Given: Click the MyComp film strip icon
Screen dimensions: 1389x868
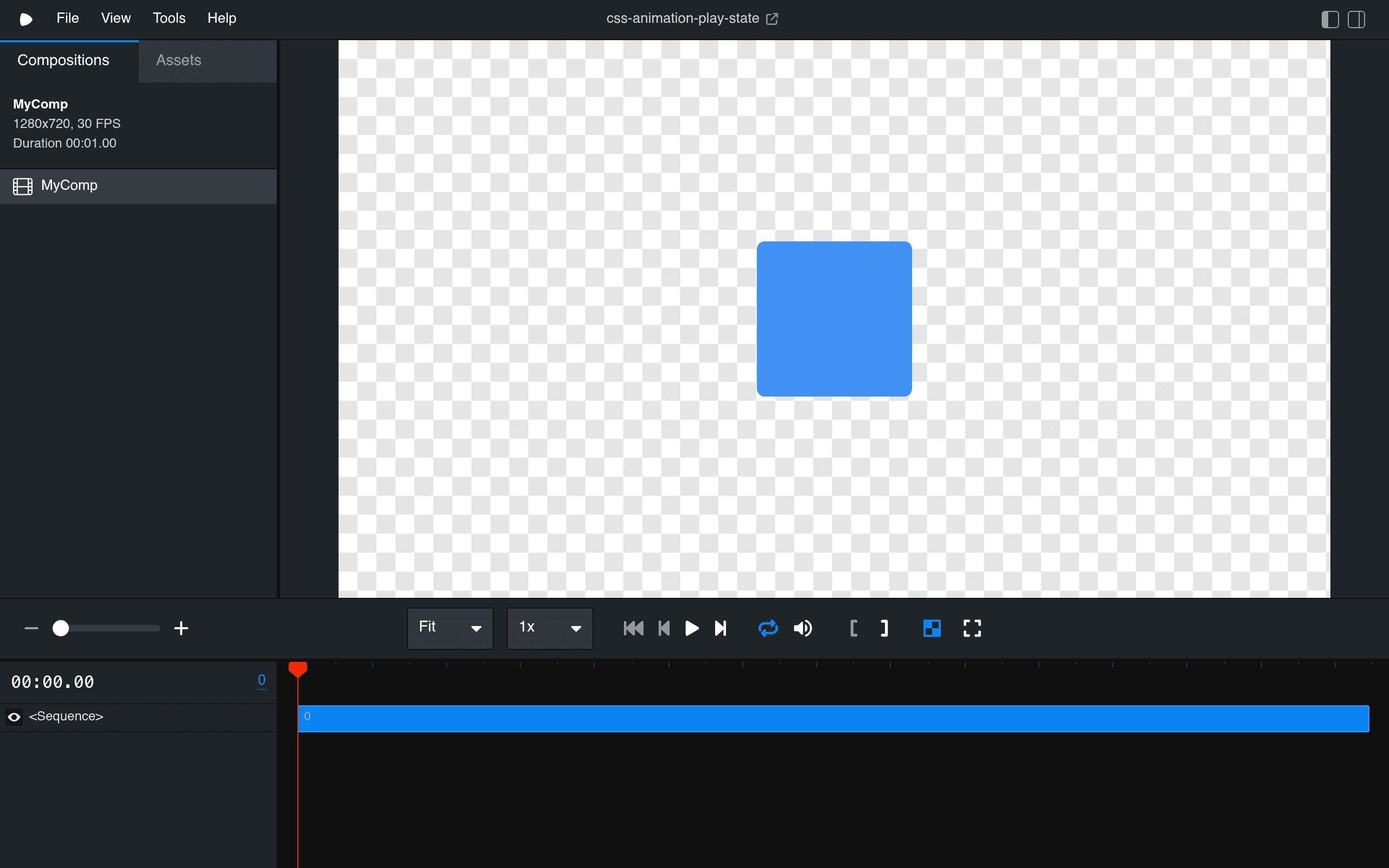Looking at the screenshot, I should [x=23, y=186].
